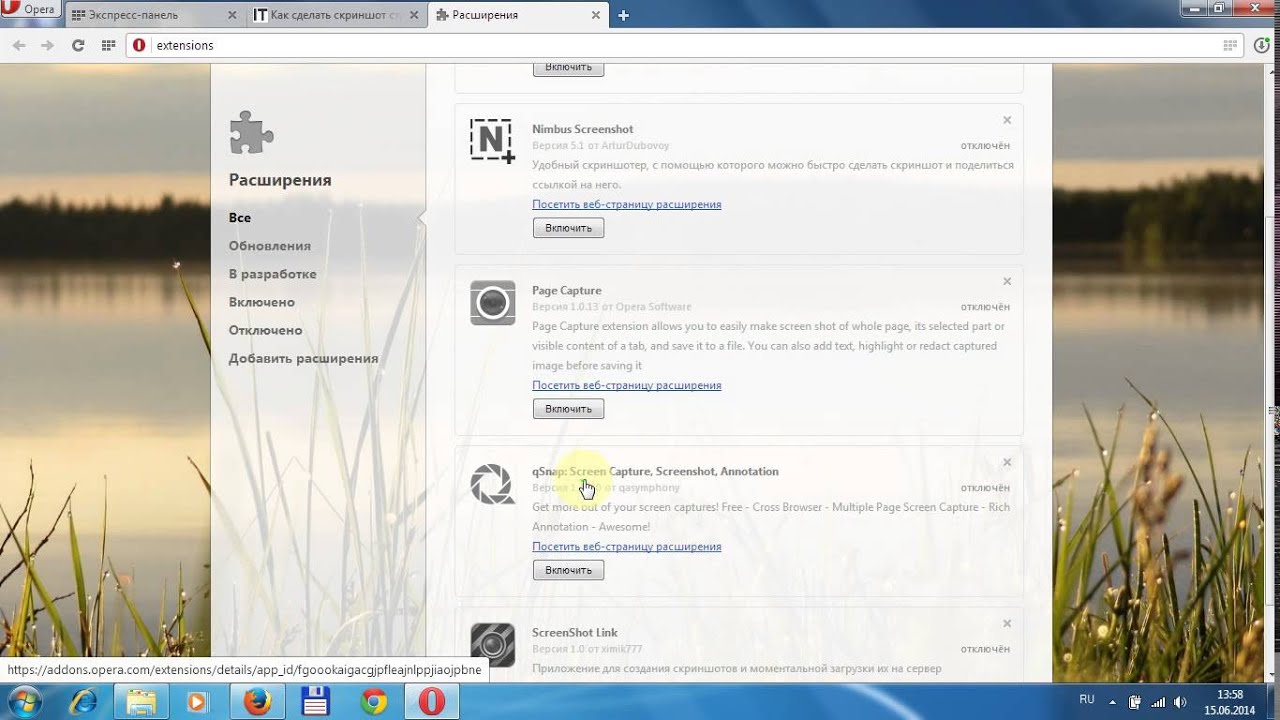
Task: Click the Page Capture title
Action: click(566, 290)
